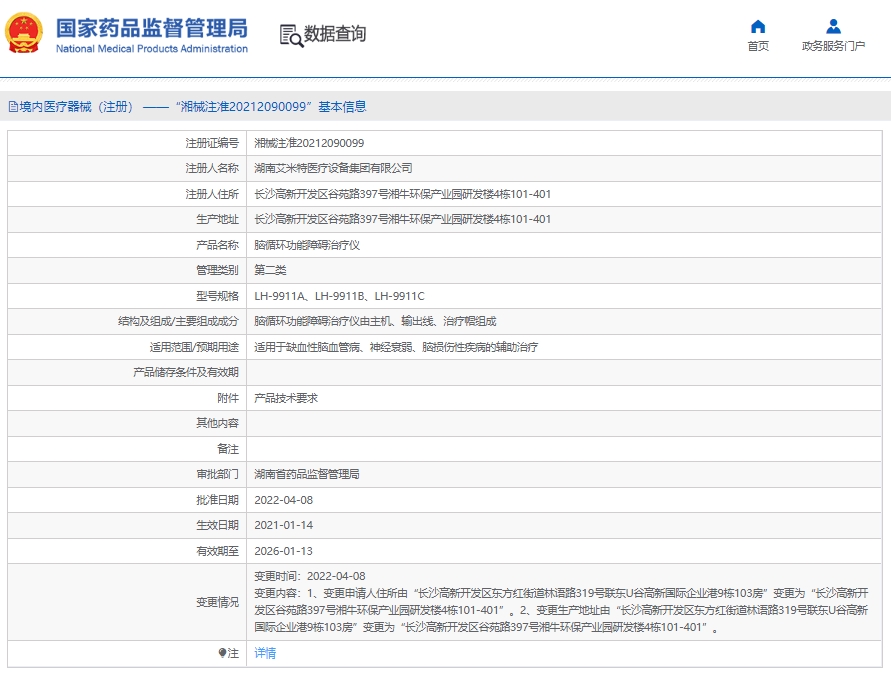Click expiry date 2026-01-13
Image resolution: width=891 pixels, height=673 pixels.
(284, 551)
